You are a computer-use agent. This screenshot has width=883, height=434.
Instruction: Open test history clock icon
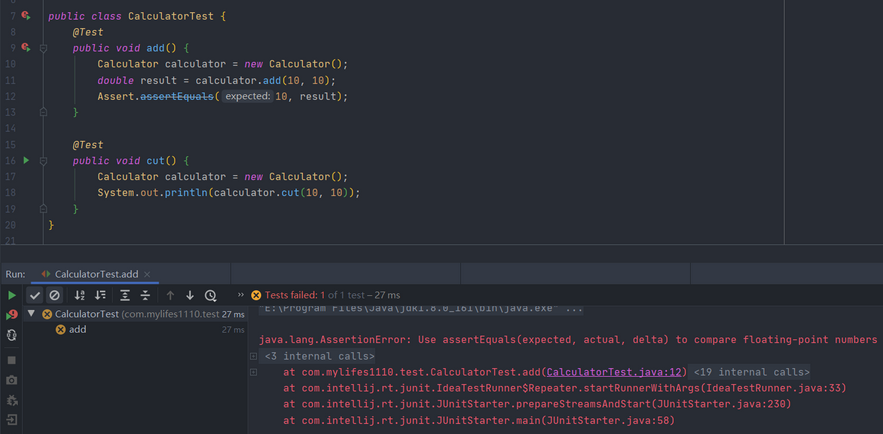tap(211, 295)
